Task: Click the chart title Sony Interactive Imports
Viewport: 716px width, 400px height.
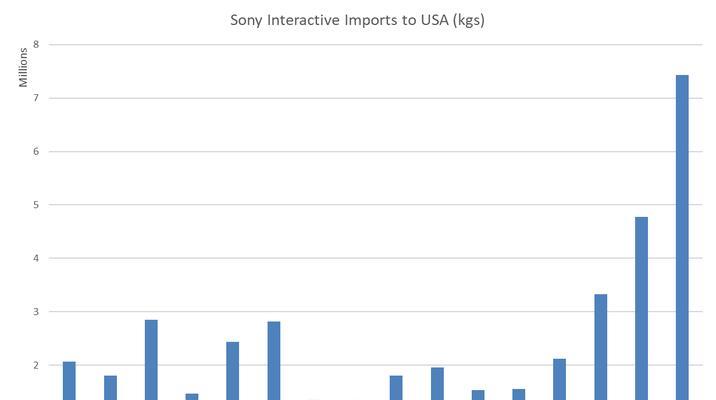Action: [357, 21]
